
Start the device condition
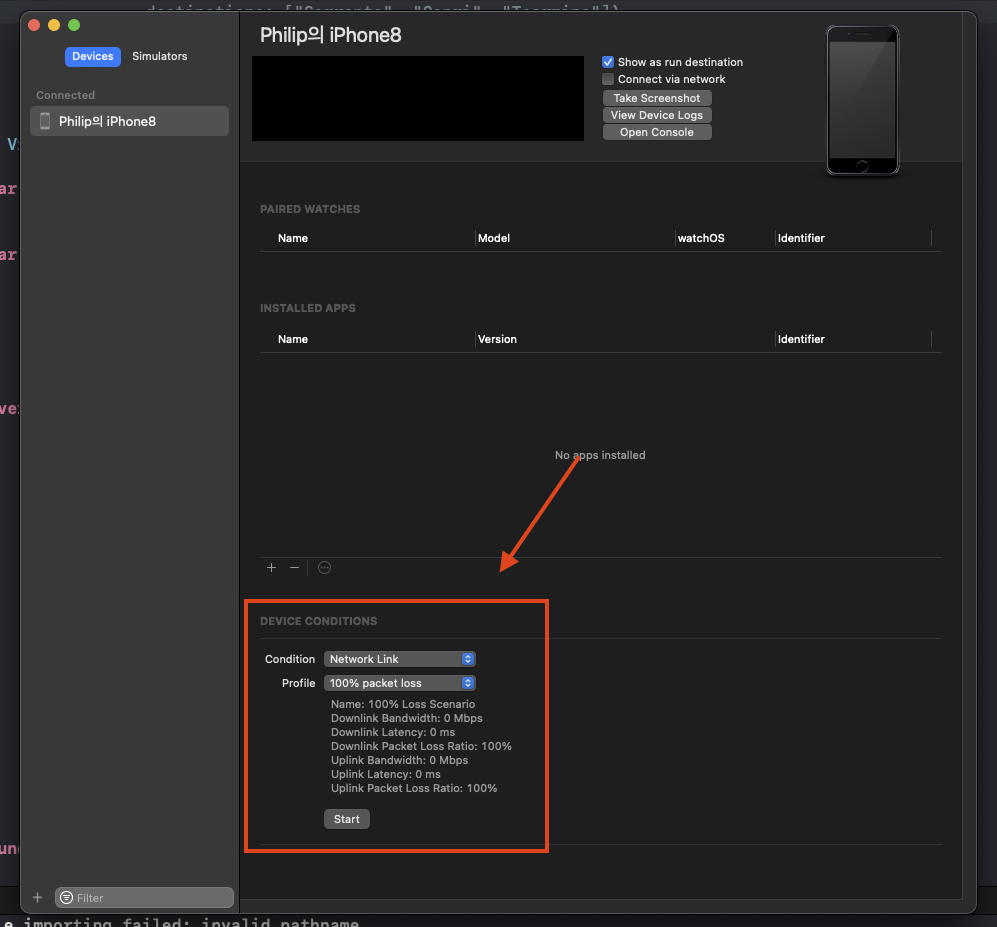347,819
